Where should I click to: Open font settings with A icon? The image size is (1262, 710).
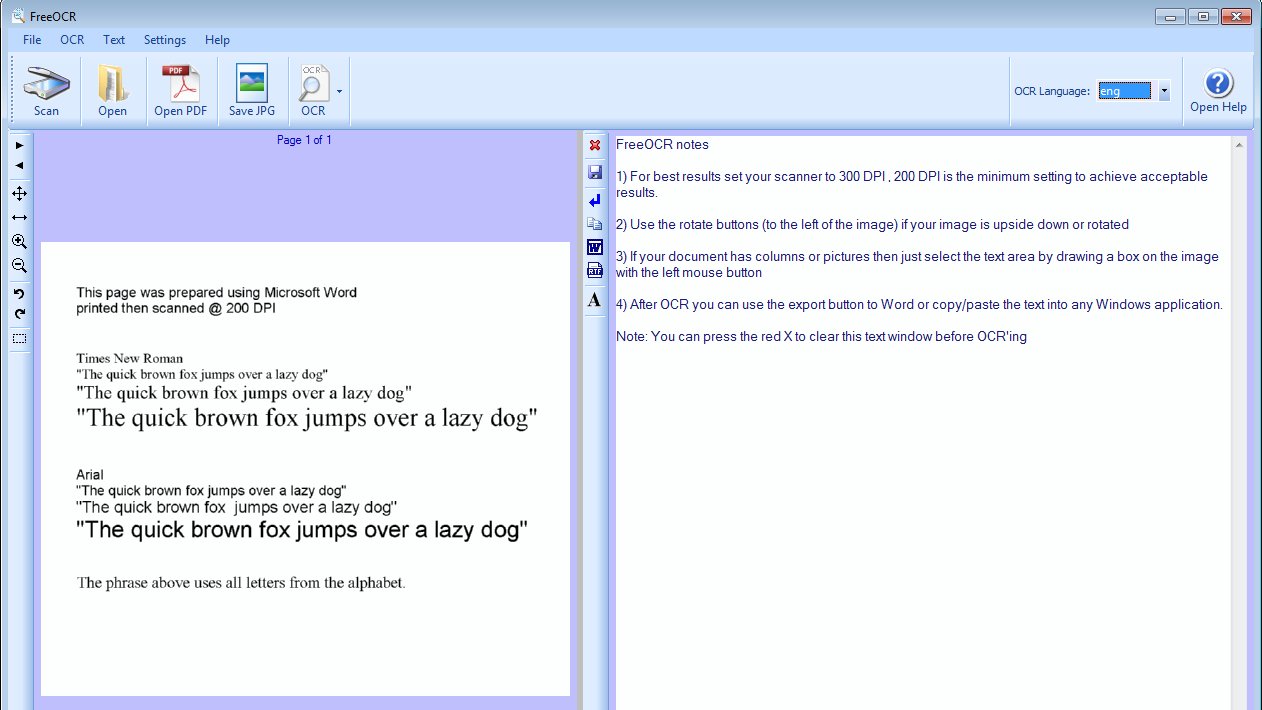click(x=595, y=299)
